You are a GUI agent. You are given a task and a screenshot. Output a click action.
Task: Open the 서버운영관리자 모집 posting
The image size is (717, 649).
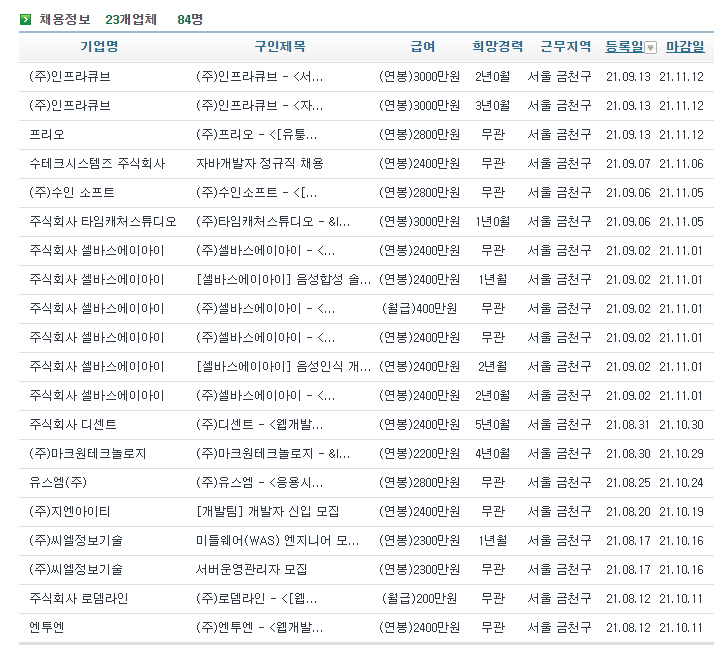(x=251, y=569)
